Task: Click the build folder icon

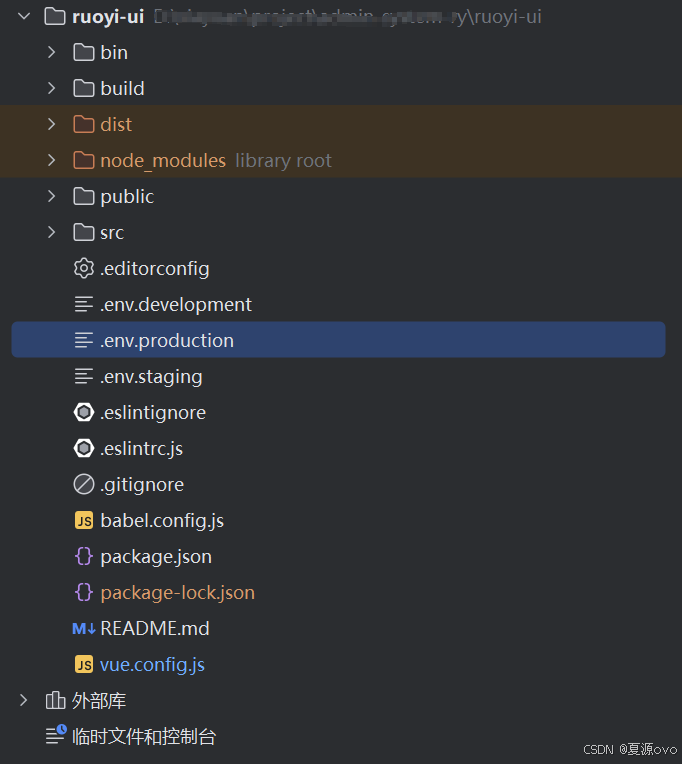Action: point(84,89)
